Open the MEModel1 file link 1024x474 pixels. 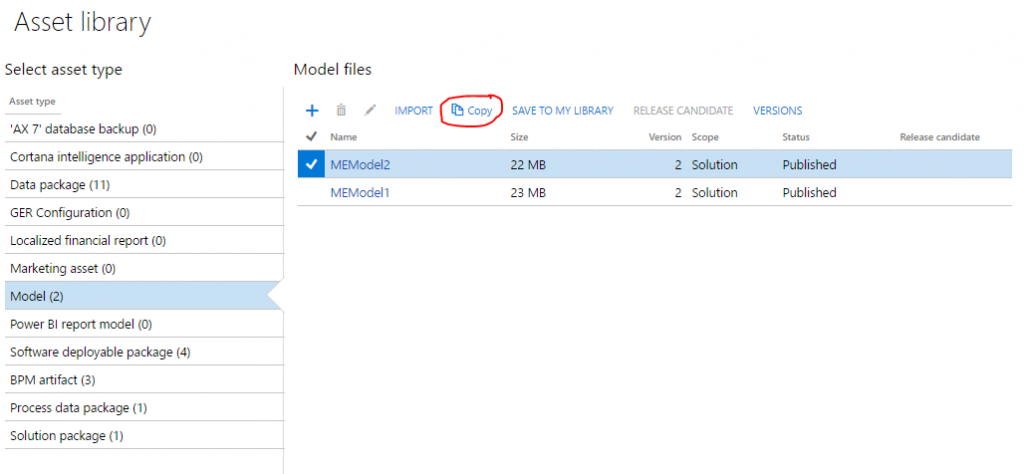pyautogui.click(x=359, y=193)
